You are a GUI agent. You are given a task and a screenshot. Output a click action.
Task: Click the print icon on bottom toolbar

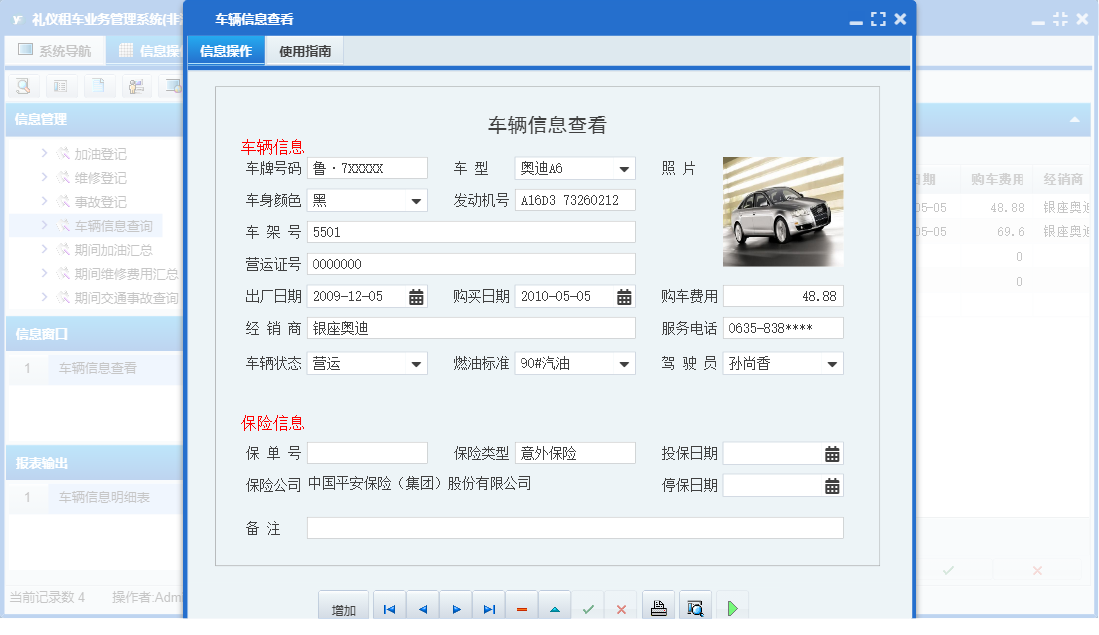(x=657, y=605)
